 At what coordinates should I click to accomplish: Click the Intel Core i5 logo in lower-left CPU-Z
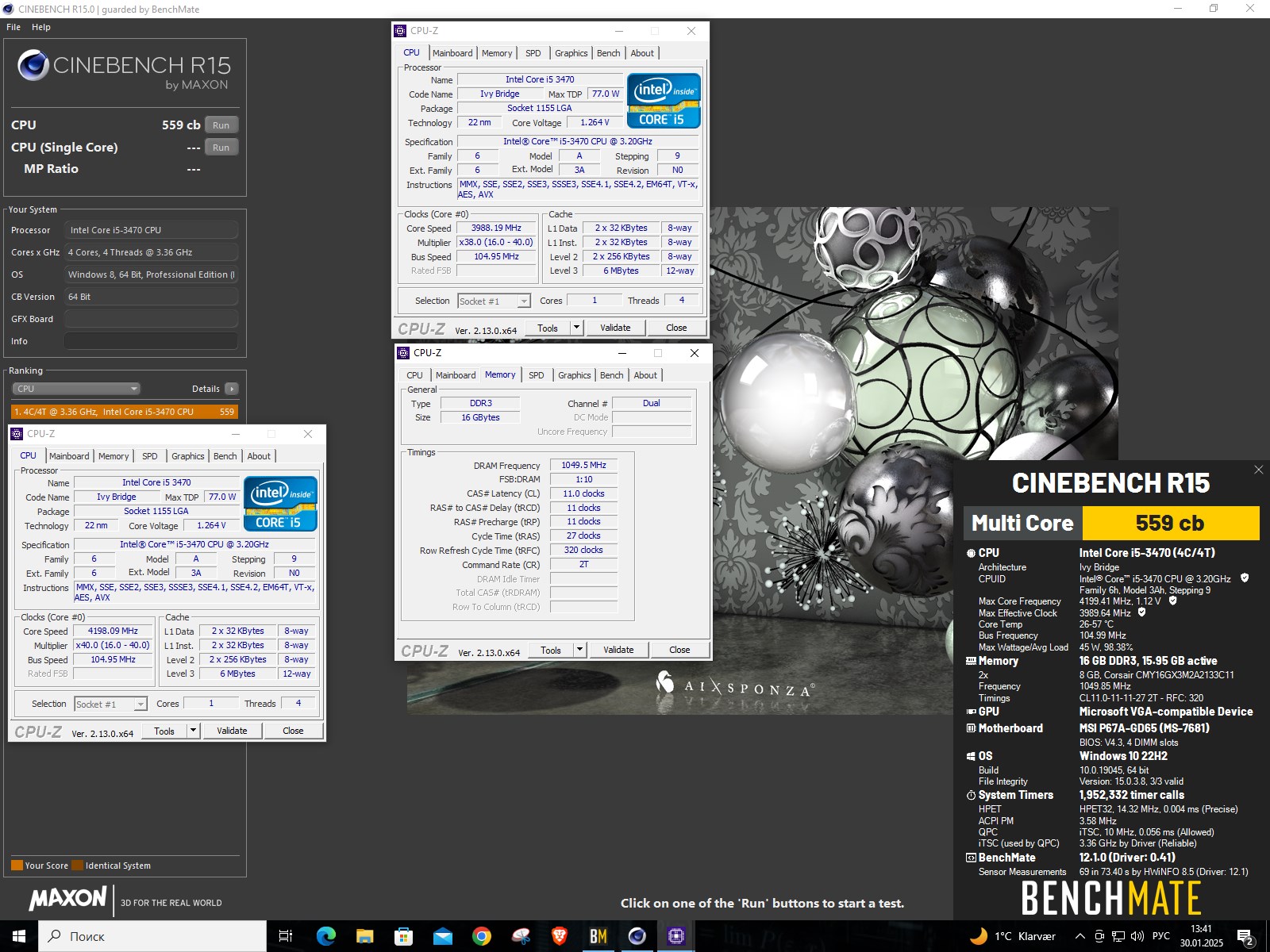[280, 504]
